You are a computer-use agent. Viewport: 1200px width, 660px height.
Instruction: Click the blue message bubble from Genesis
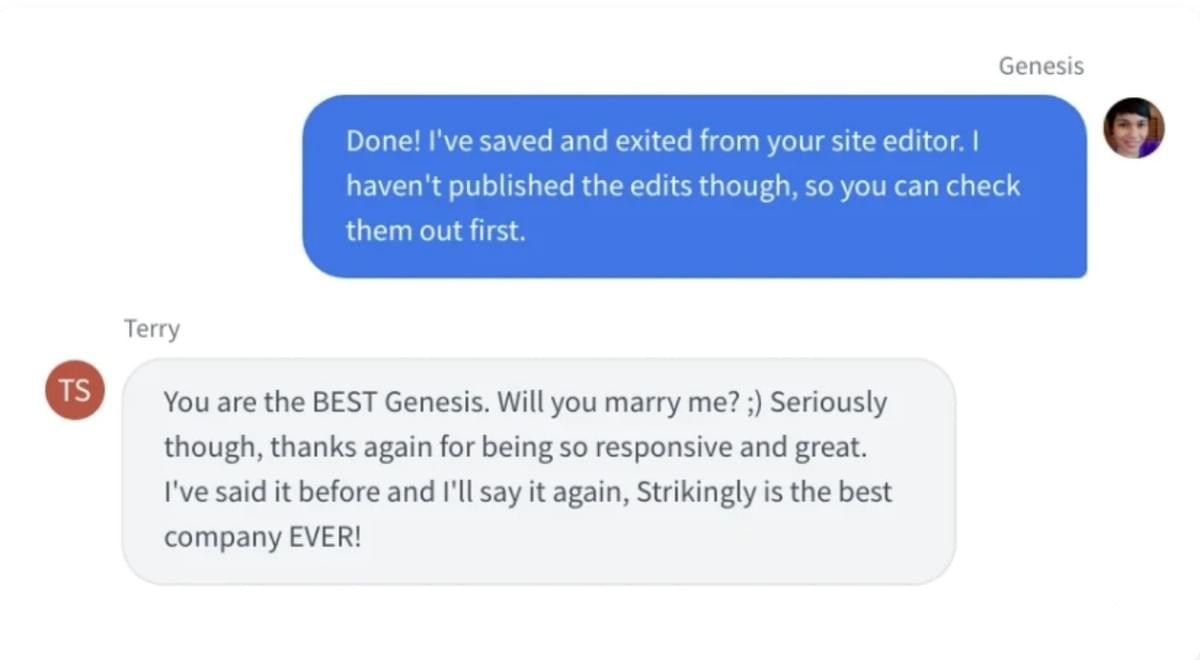(x=694, y=186)
